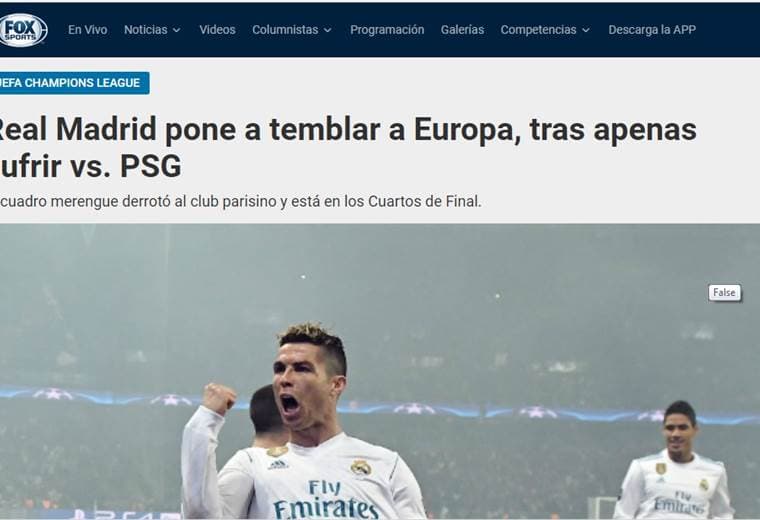Open the Noticias menu item

(x=145, y=30)
